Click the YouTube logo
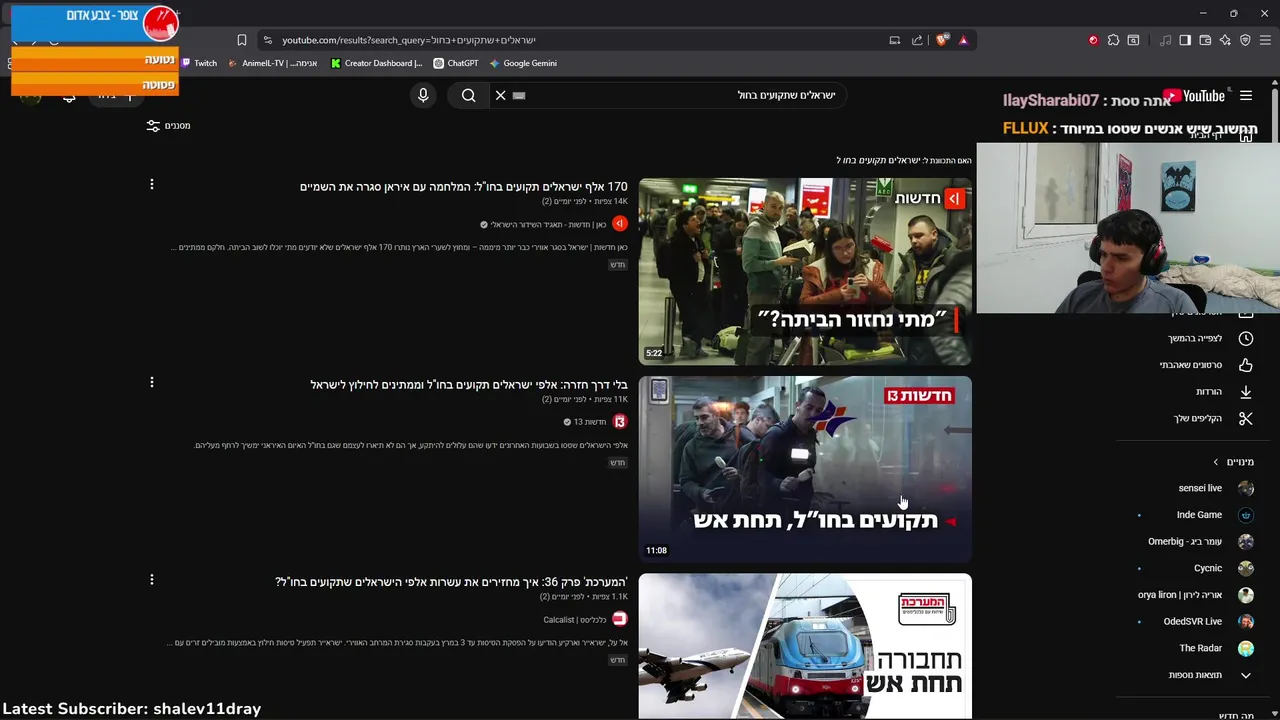Image resolution: width=1280 pixels, height=720 pixels. [1194, 96]
